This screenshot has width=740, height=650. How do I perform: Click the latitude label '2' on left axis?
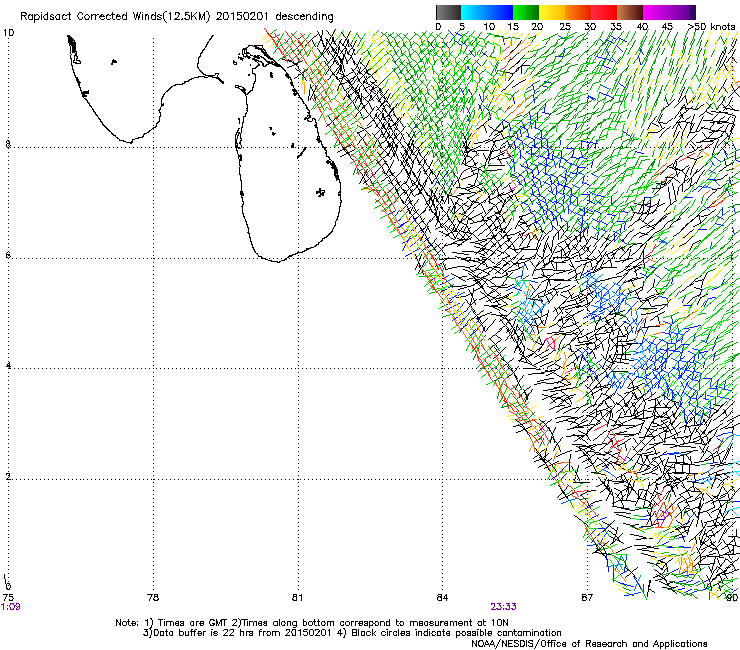pos(8,476)
